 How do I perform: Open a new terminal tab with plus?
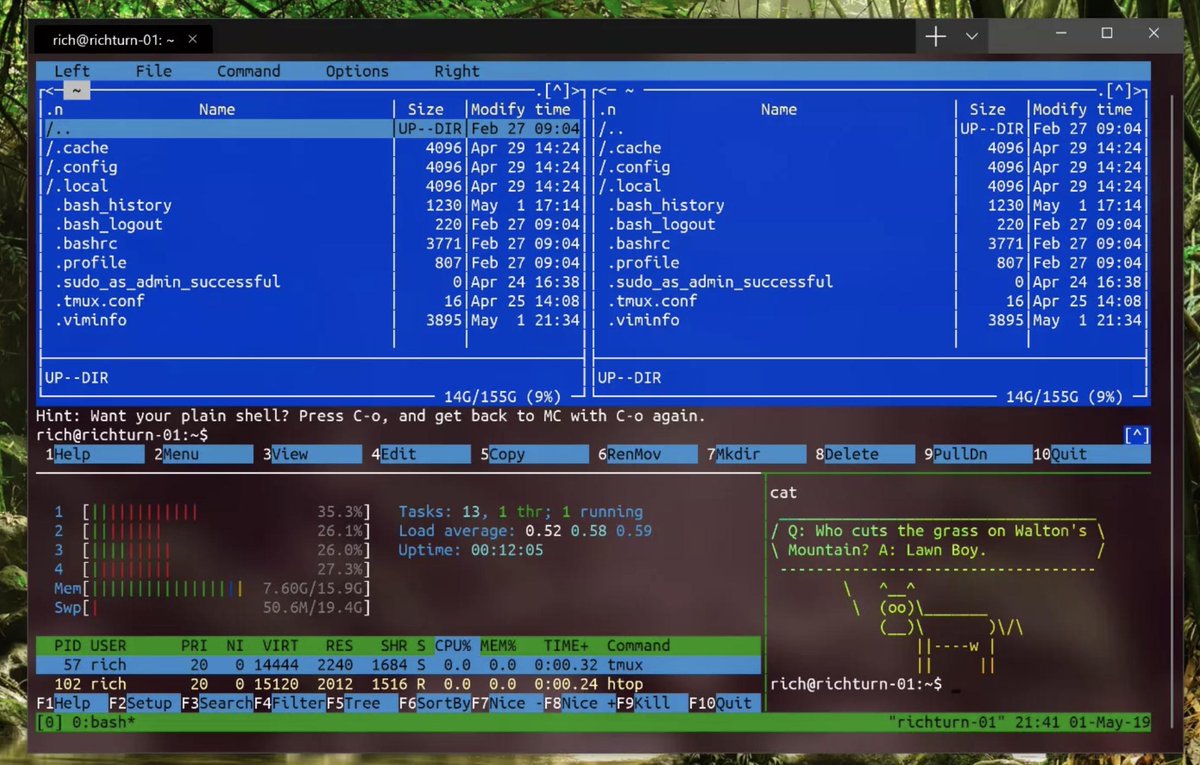(x=936, y=36)
